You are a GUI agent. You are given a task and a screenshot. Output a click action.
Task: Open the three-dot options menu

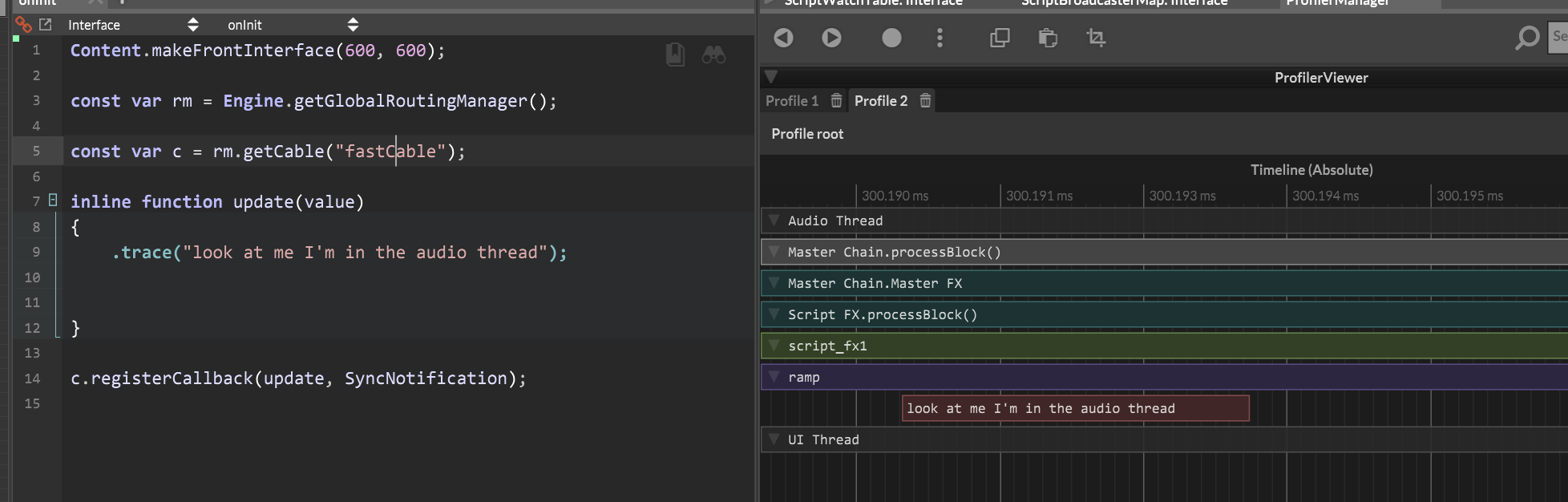click(x=940, y=38)
